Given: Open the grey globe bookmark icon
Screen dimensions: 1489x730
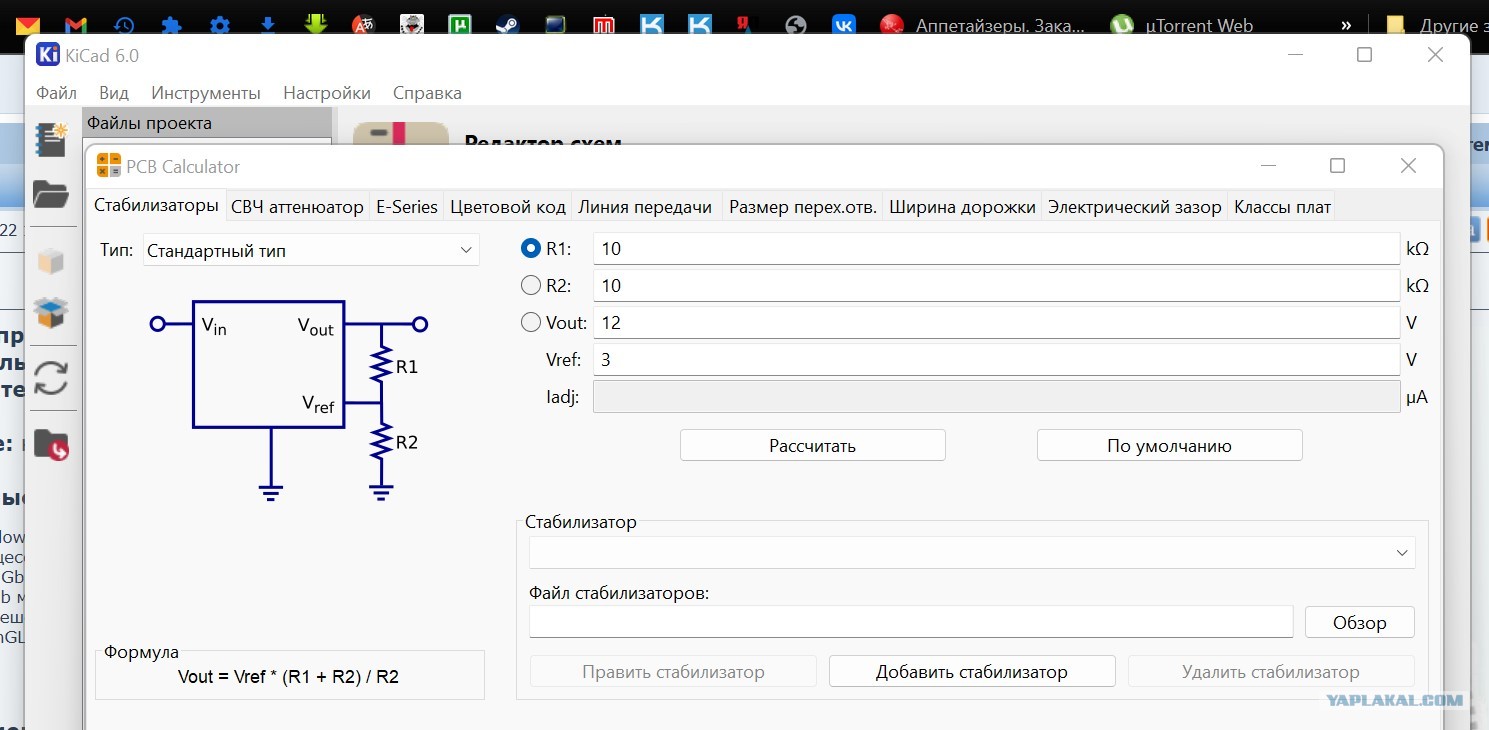Looking at the screenshot, I should [x=796, y=26].
